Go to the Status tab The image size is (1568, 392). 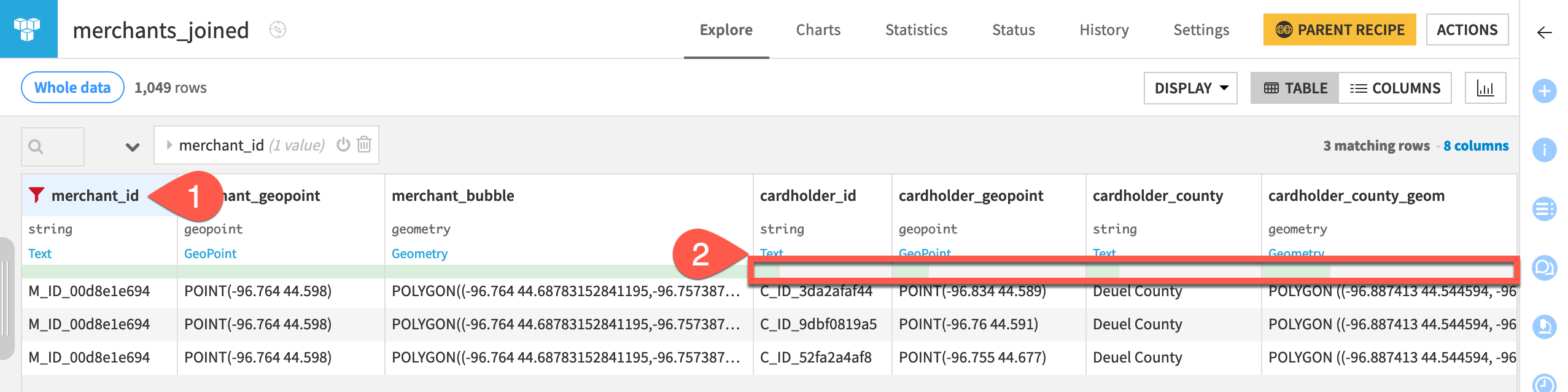click(1013, 29)
